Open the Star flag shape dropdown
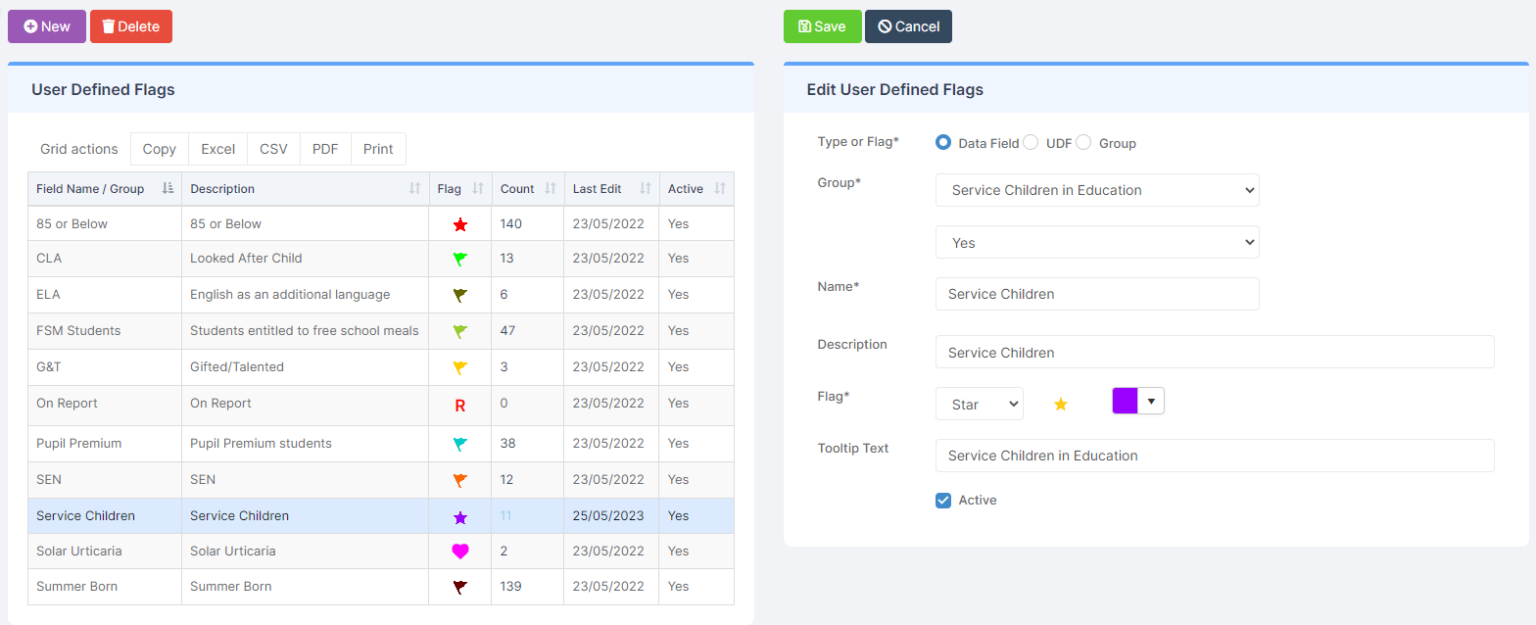The width and height of the screenshot is (1536, 625). click(x=979, y=403)
